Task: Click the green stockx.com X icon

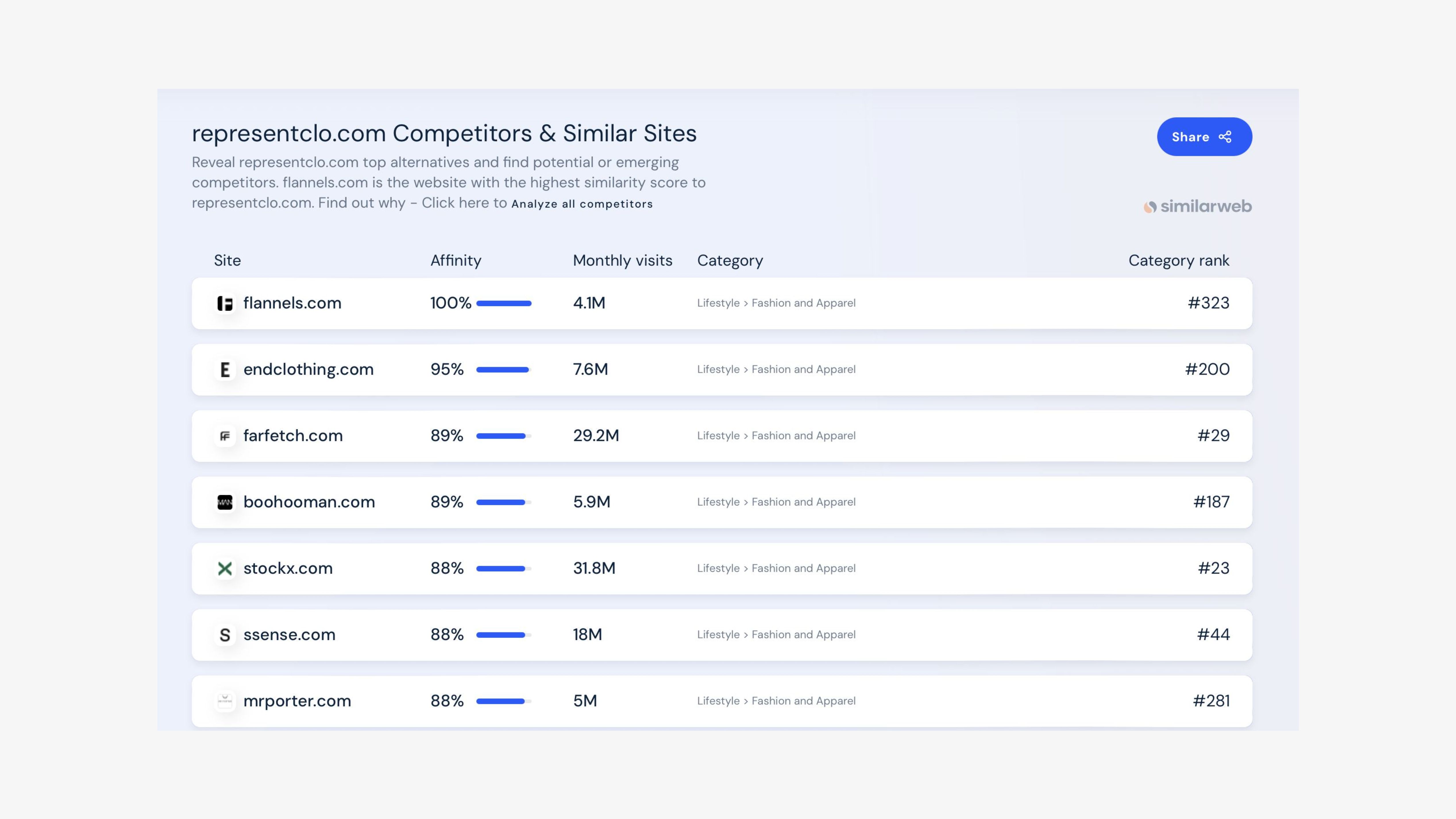Action: (x=225, y=568)
